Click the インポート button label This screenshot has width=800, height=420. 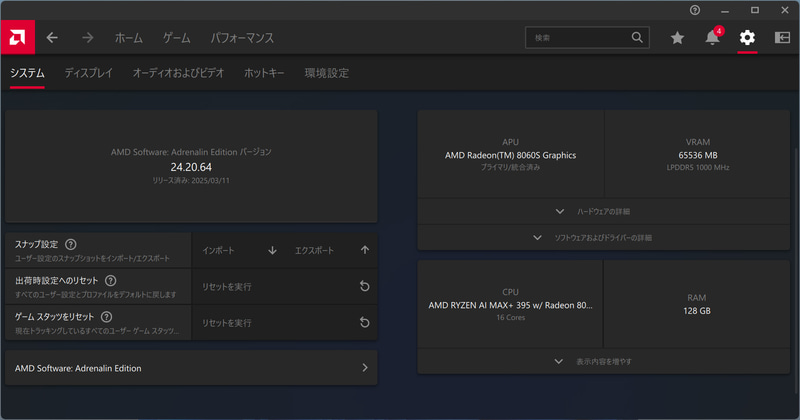[x=218, y=251]
